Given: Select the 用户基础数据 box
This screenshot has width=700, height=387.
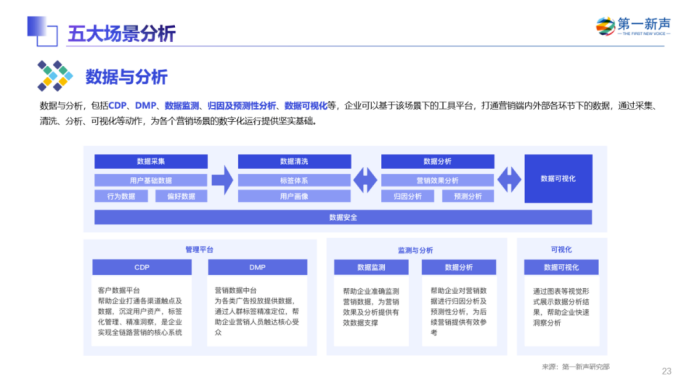Looking at the screenshot, I should tap(151, 180).
